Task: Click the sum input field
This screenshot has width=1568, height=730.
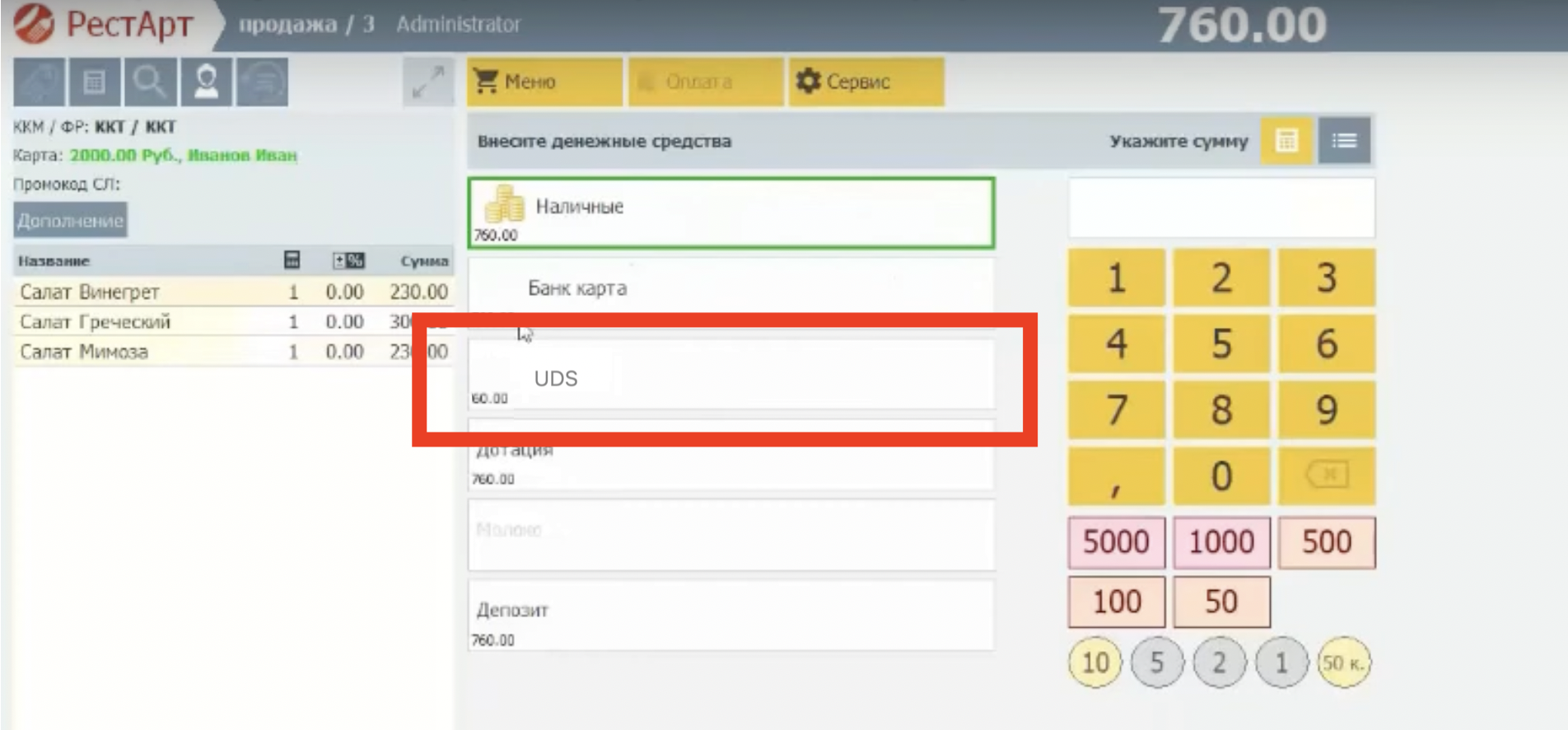Action: coord(1221,208)
